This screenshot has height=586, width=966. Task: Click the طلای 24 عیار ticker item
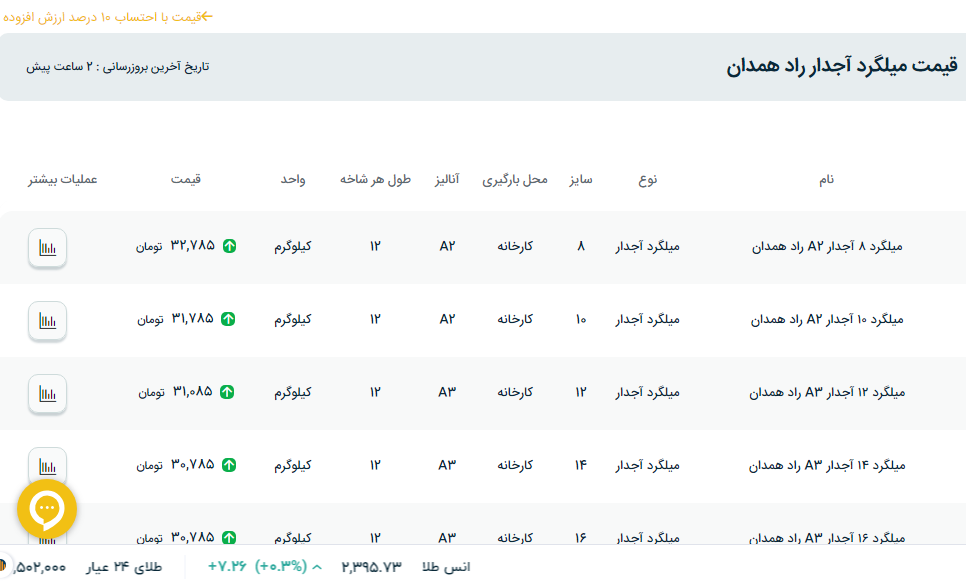124,567
